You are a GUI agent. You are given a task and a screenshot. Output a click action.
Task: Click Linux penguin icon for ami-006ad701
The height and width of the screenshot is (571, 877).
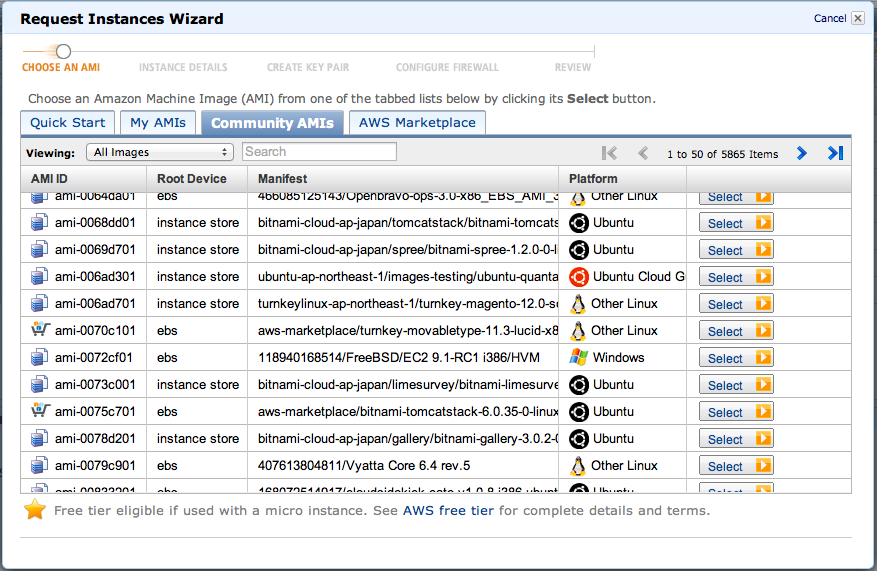(x=578, y=304)
